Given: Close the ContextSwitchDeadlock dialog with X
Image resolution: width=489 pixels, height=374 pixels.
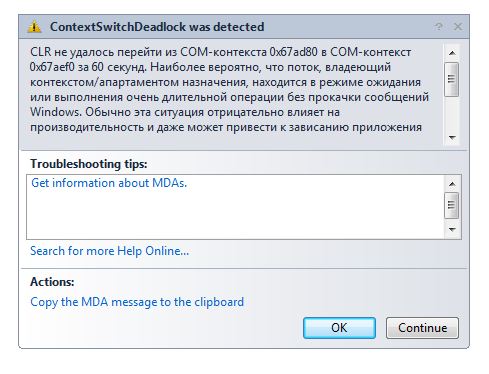Looking at the screenshot, I should (x=458, y=27).
